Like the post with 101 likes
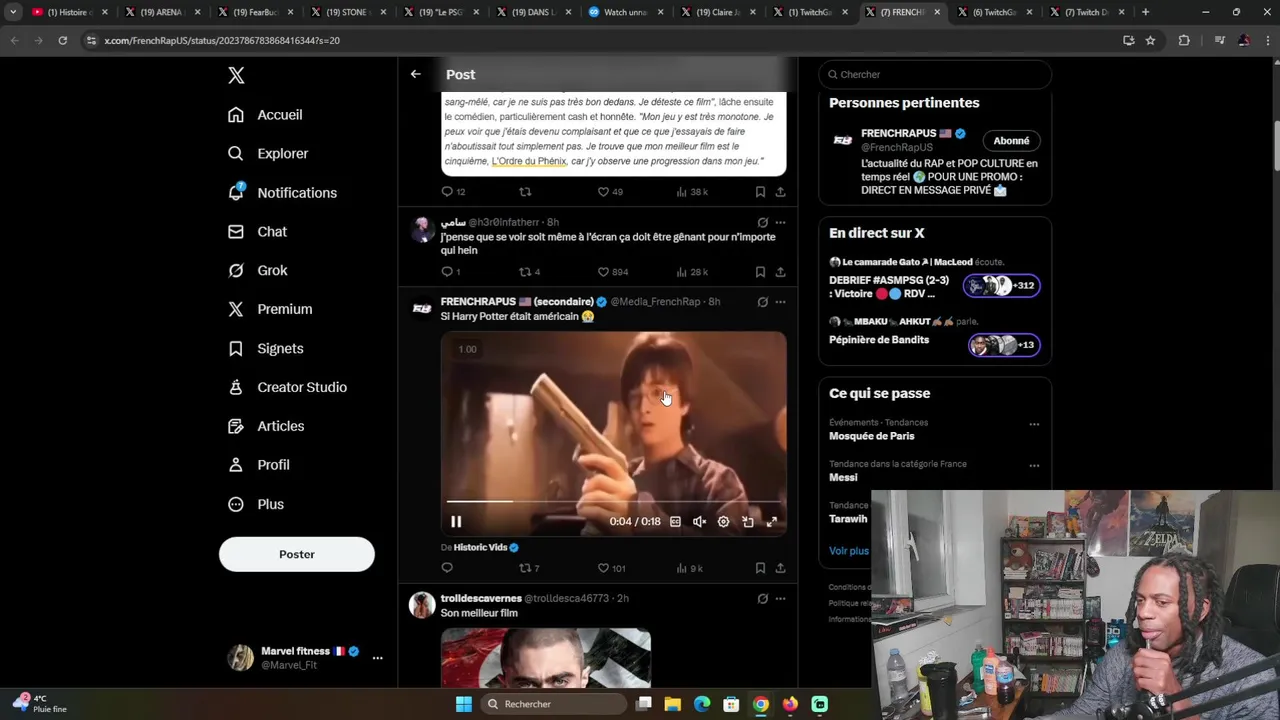 click(611, 568)
